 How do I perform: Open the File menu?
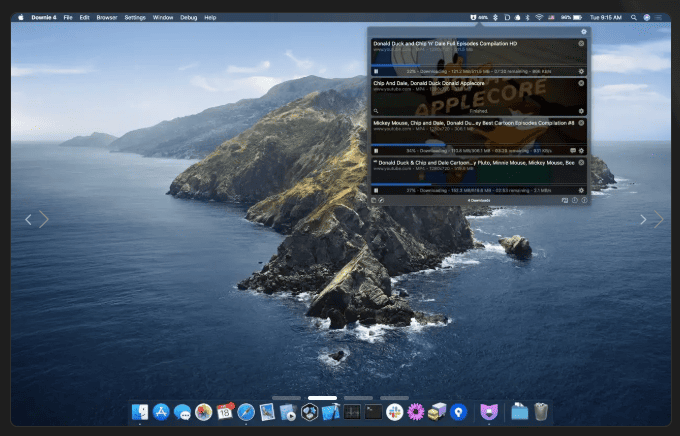point(68,17)
